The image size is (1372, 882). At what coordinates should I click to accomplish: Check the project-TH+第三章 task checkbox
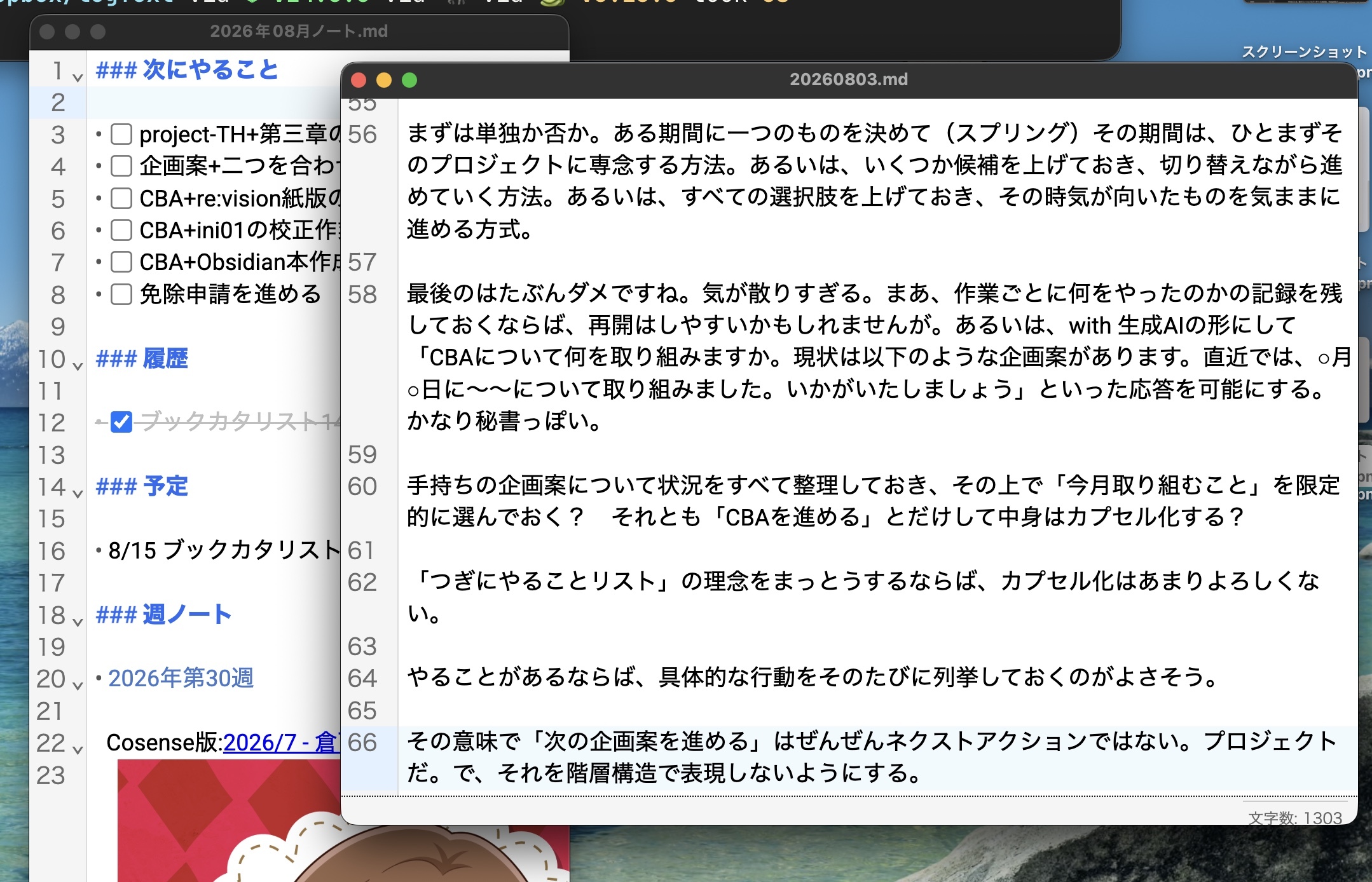coord(121,134)
